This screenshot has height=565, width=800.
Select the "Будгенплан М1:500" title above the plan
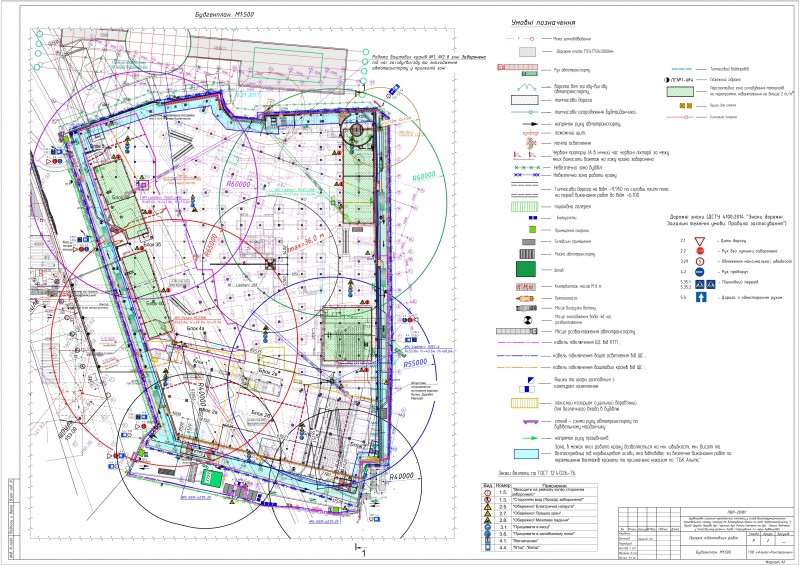point(224,15)
